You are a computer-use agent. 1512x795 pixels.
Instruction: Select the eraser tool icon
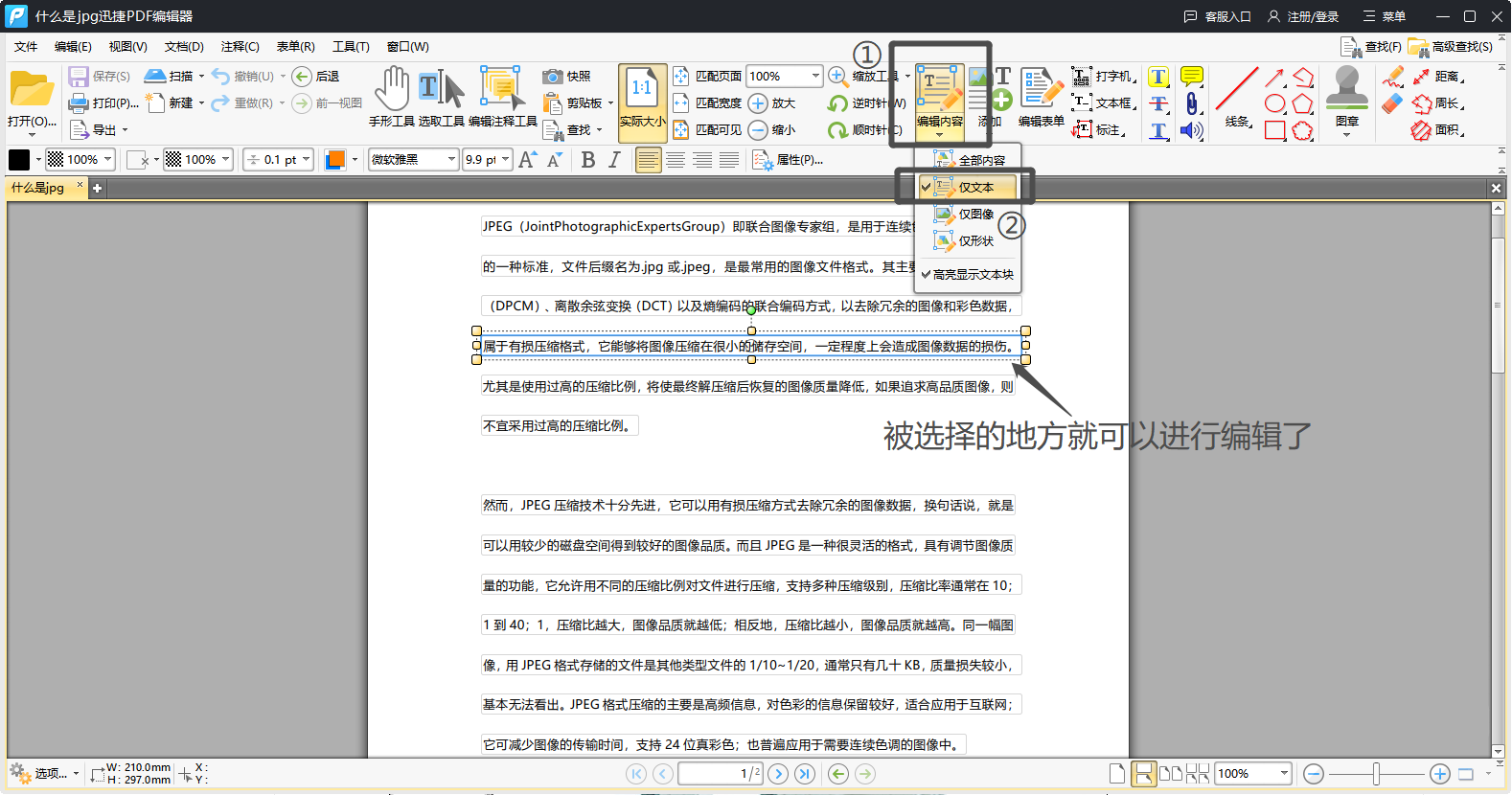pos(1392,103)
